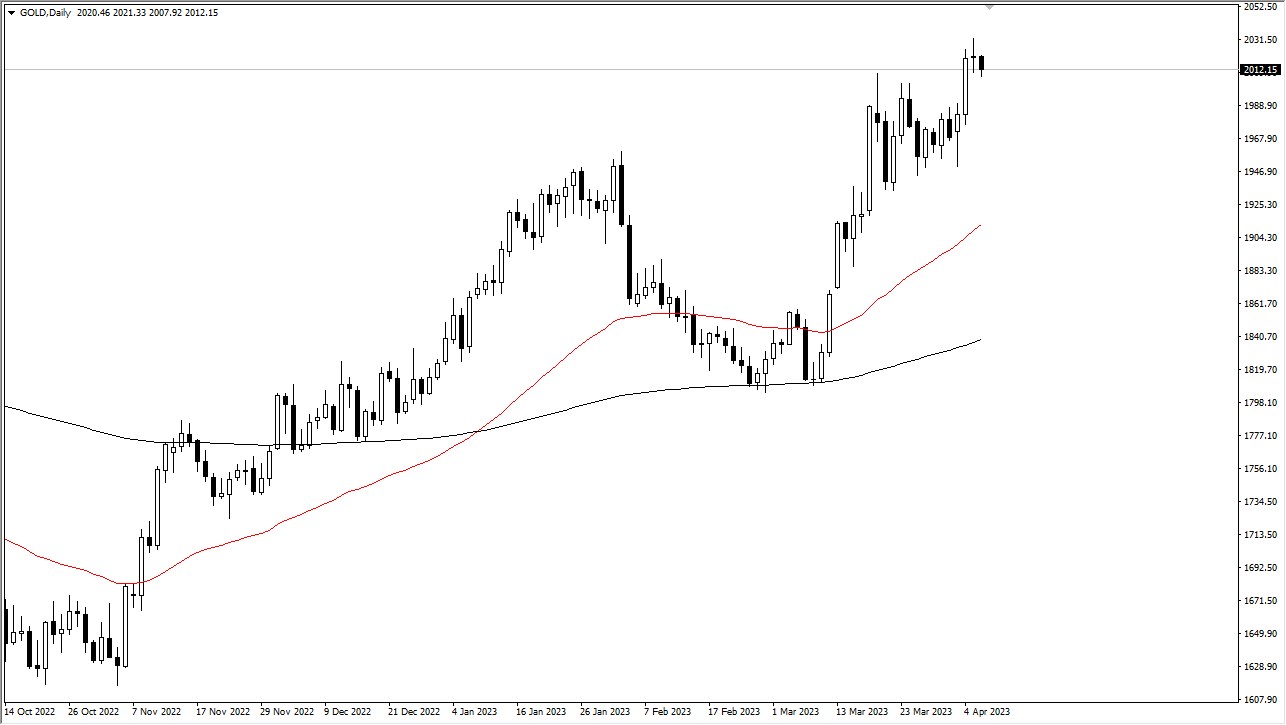The height and width of the screenshot is (725, 1286).
Task: Click the 1798.00 price scale label
Action: 1259,403
